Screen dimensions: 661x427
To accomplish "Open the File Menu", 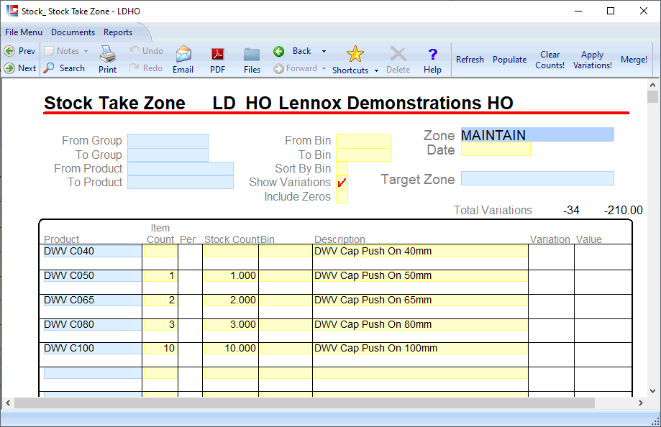I will 24,32.
